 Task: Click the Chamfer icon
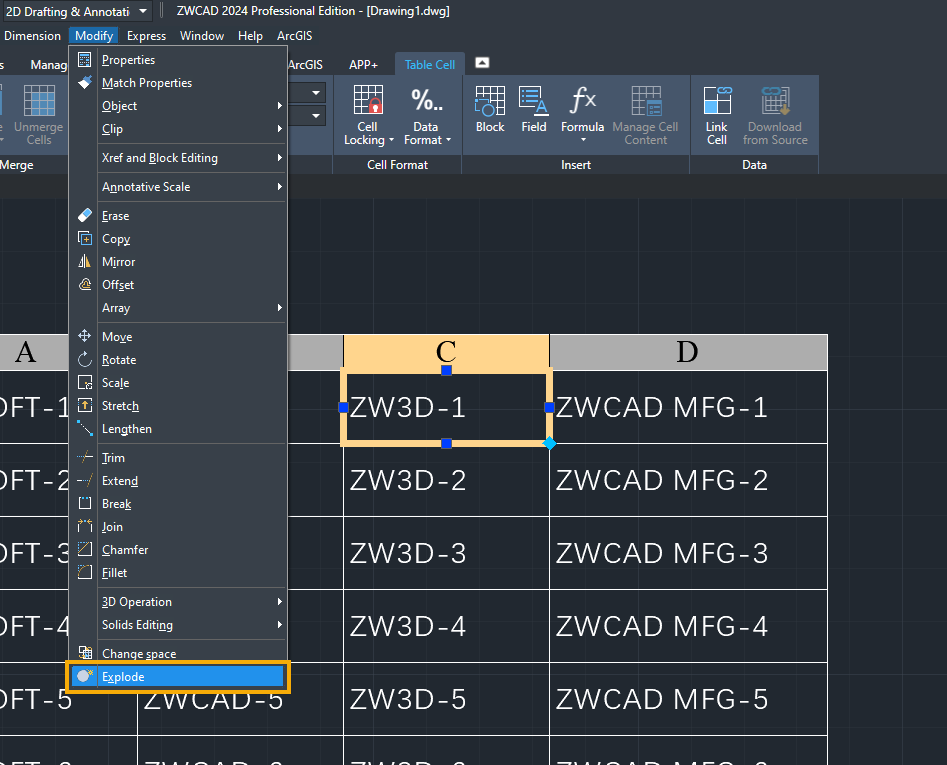(x=85, y=549)
